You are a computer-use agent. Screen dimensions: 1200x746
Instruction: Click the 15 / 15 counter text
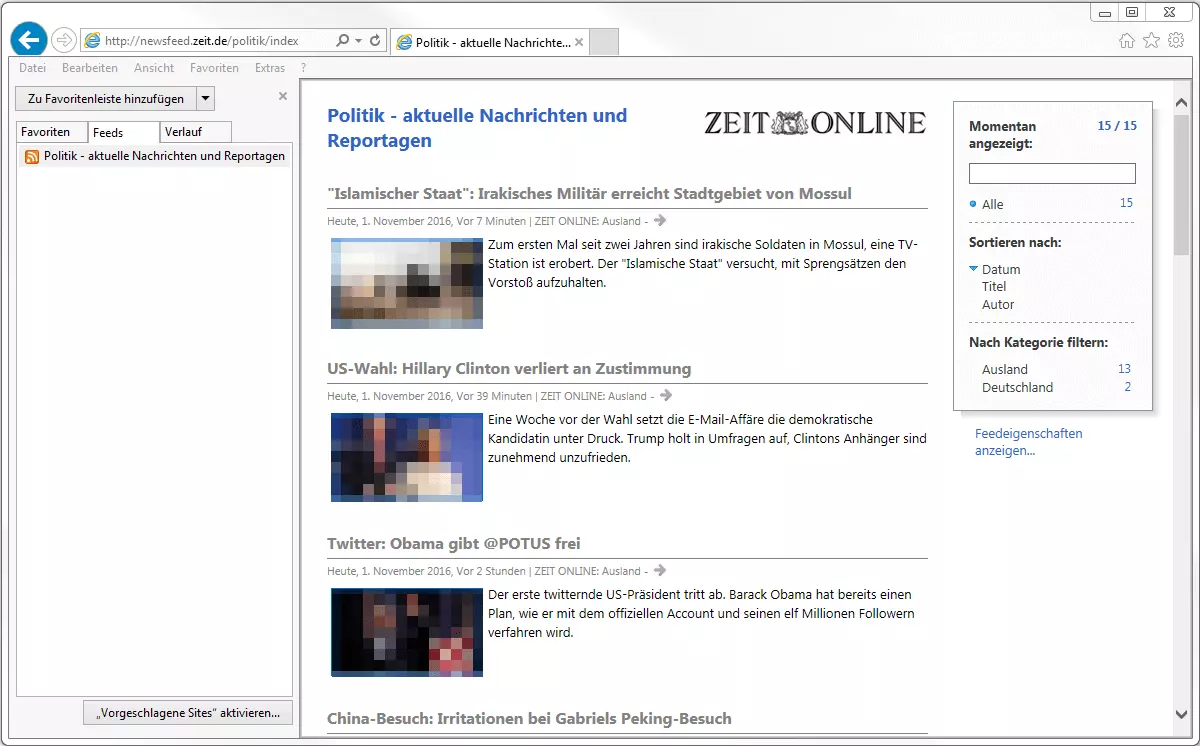click(x=1117, y=126)
